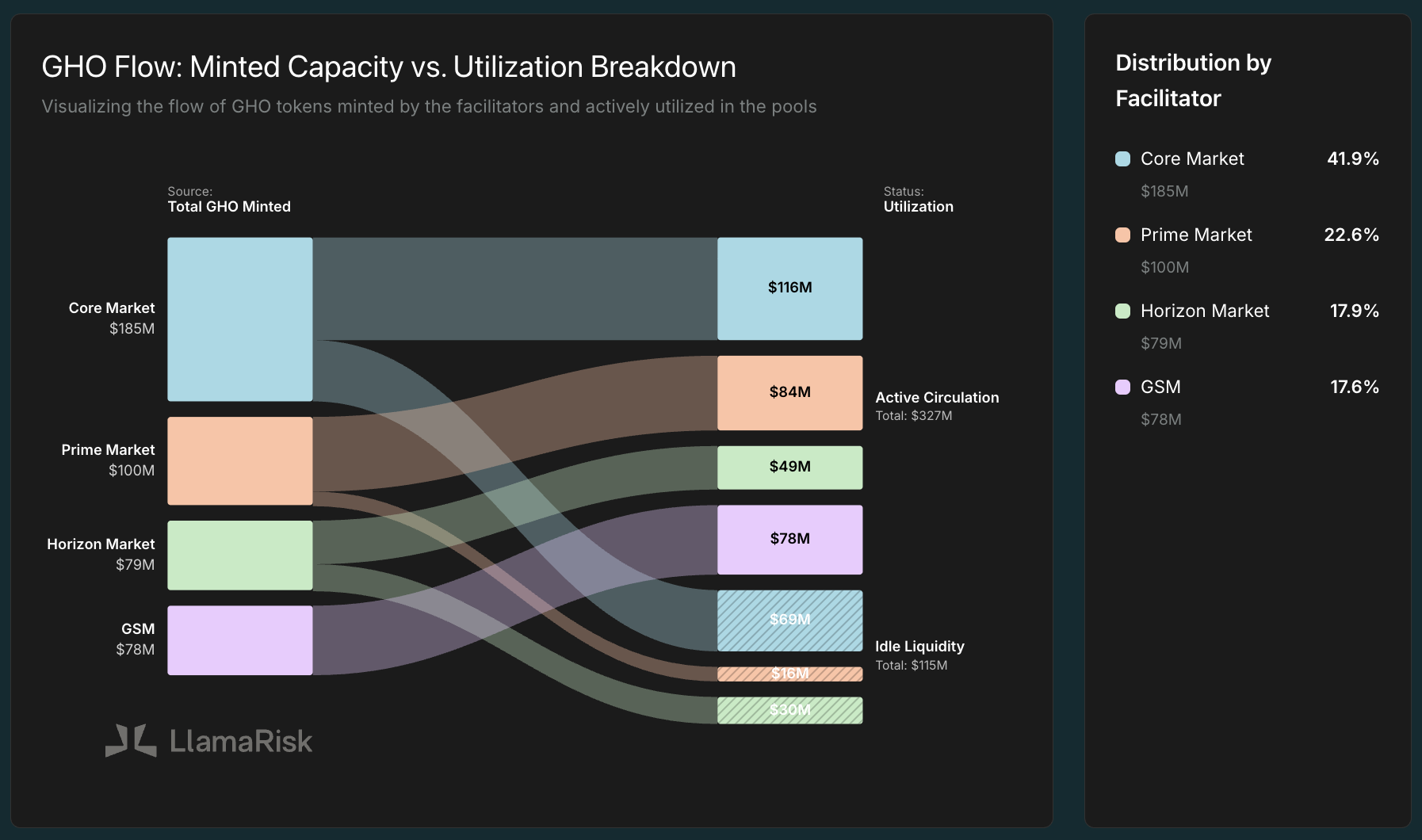Viewport: 1422px width, 840px height.
Task: Click the LlamaRisk logo icon
Action: coord(131,740)
